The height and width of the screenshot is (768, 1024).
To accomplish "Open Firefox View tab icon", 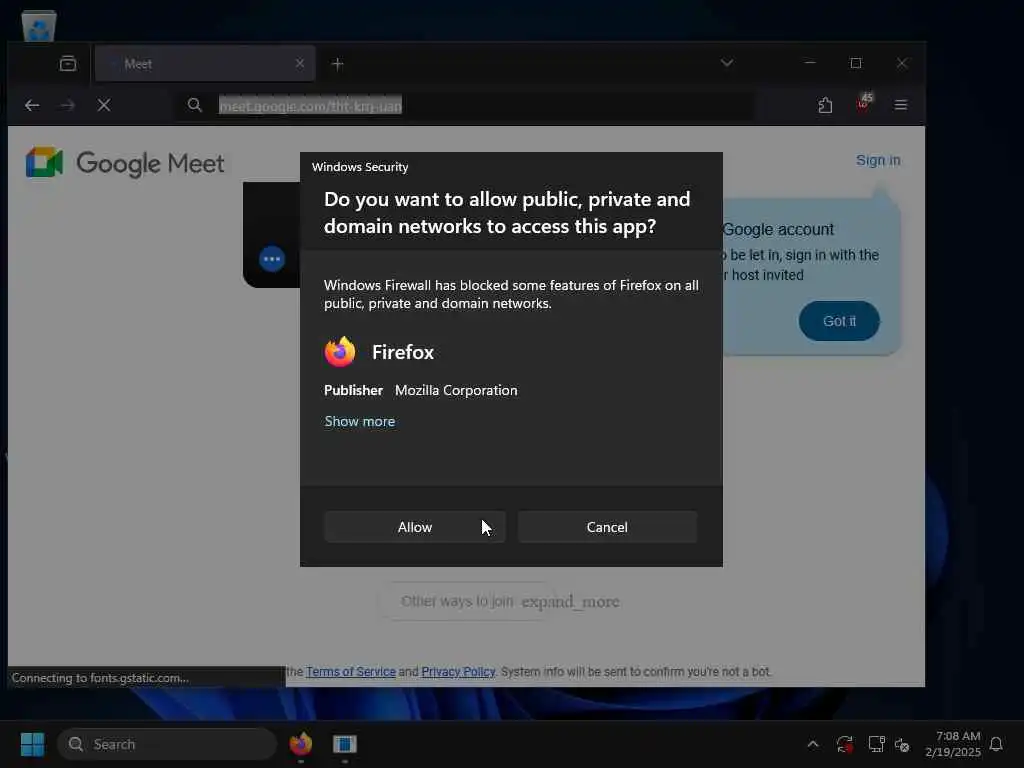I will [x=68, y=63].
